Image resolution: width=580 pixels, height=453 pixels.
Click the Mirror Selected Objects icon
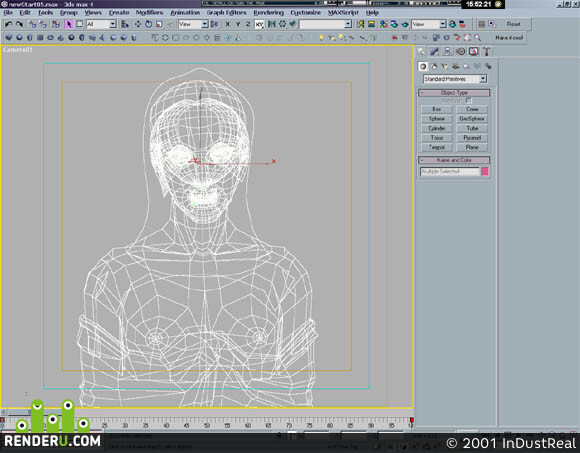point(271,24)
